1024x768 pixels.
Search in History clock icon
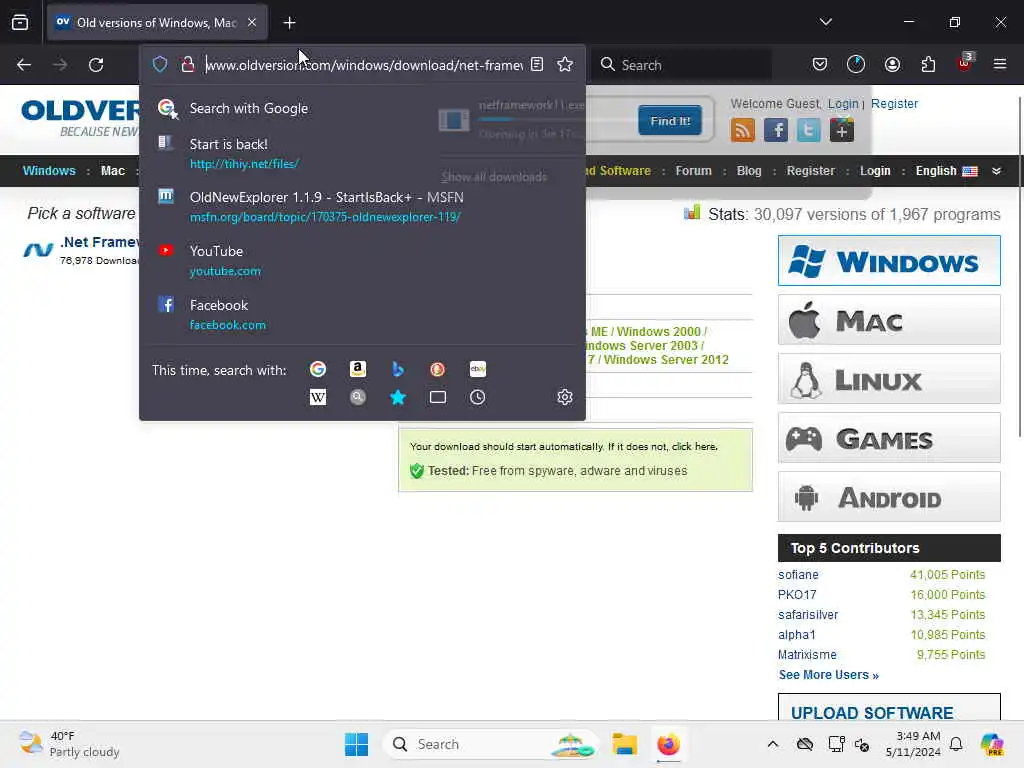477,397
